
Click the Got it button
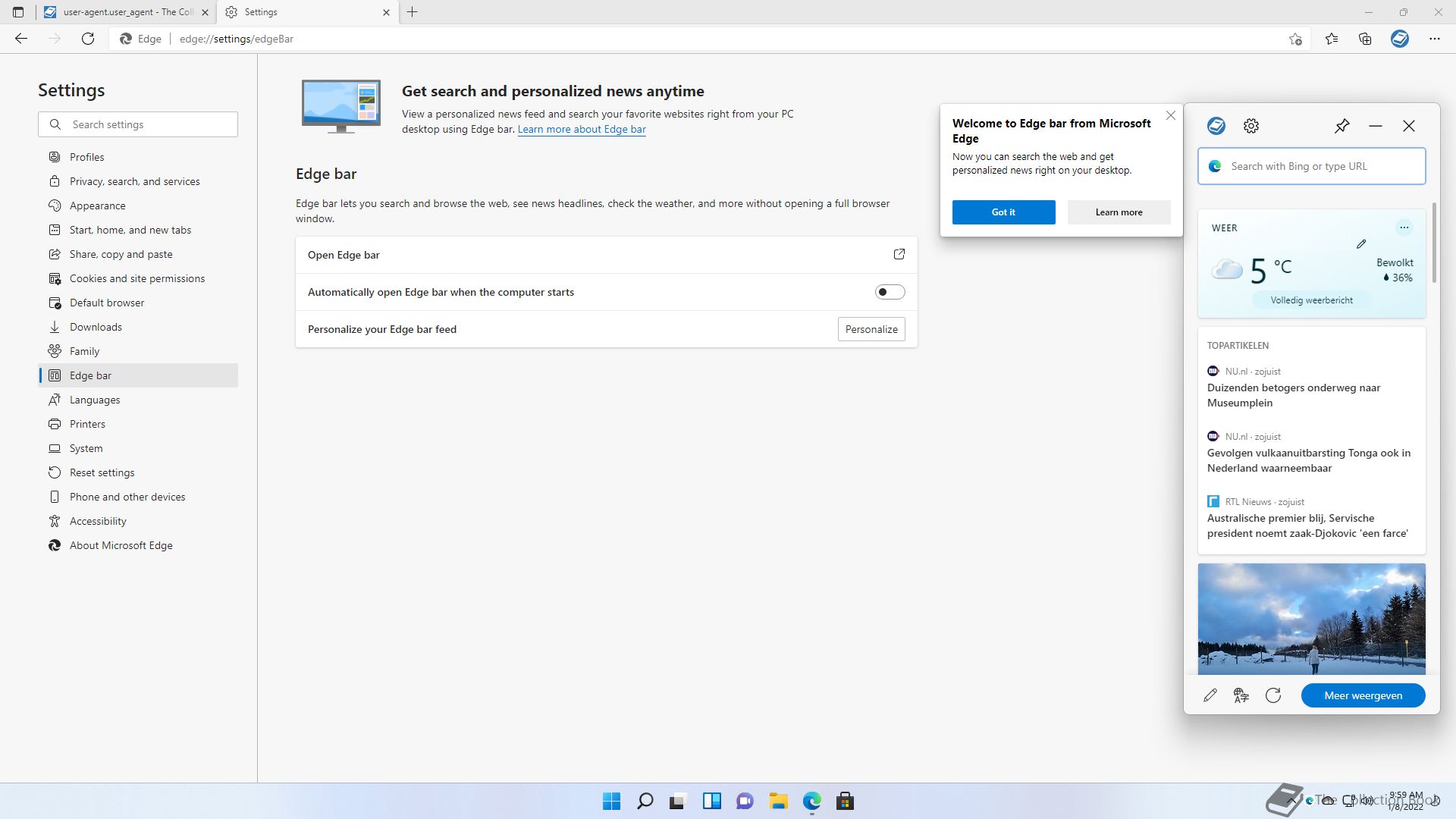1003,212
